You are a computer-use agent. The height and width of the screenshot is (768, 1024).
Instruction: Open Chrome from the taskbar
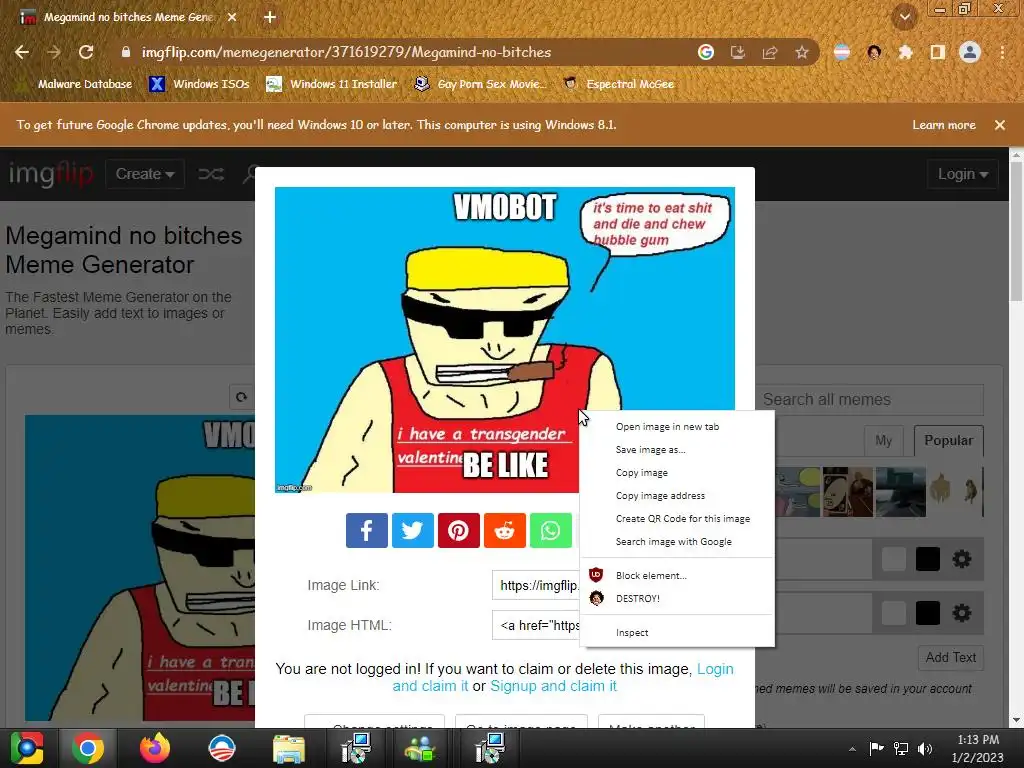click(x=88, y=748)
